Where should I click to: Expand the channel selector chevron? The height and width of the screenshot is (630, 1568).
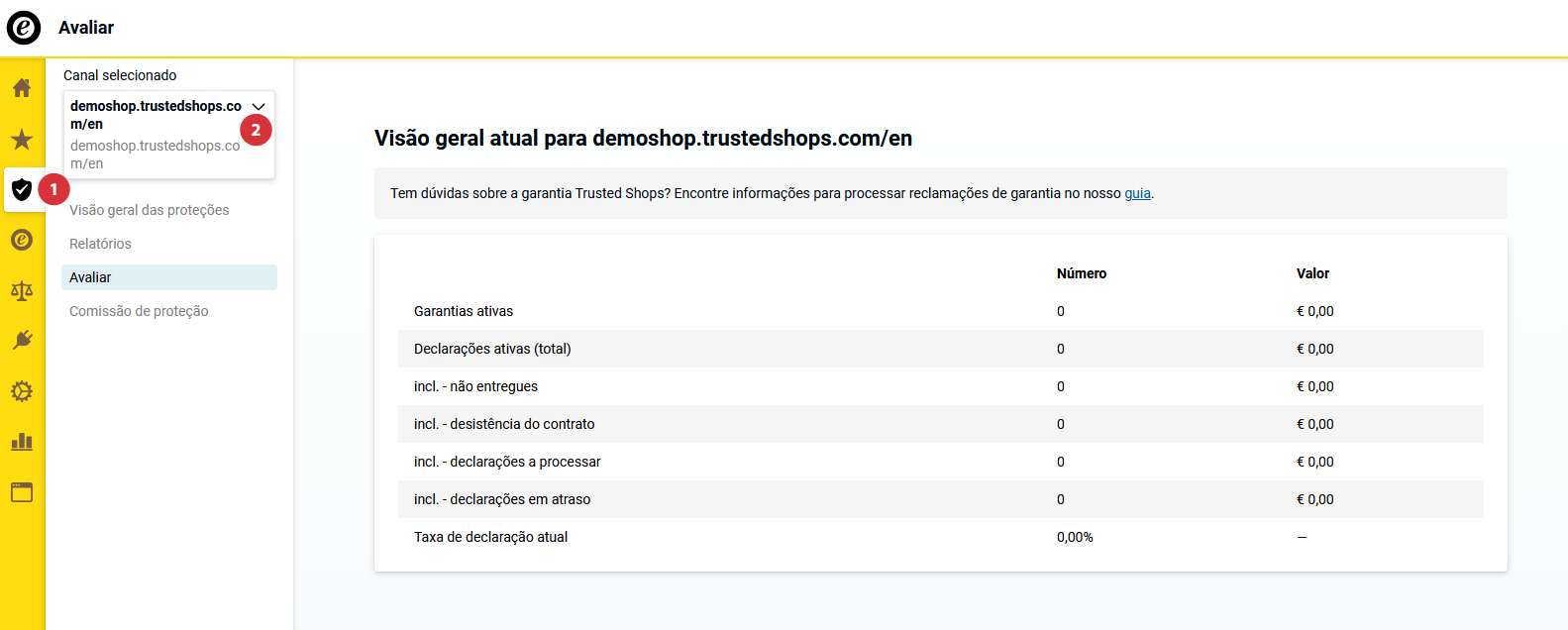pyautogui.click(x=259, y=106)
